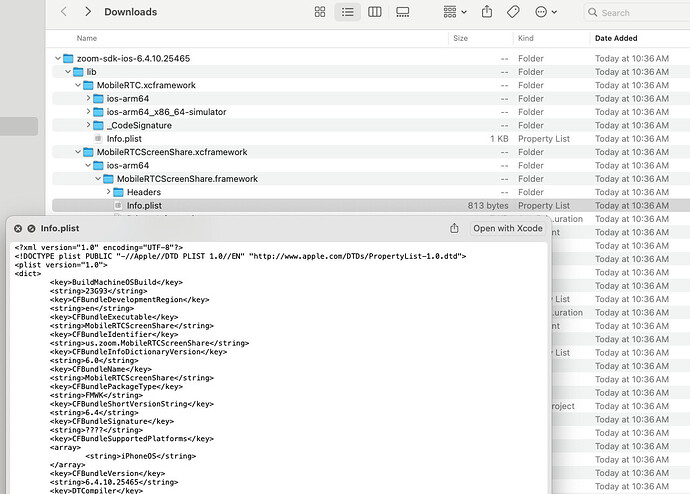Sort files by Size column

[x=460, y=38]
